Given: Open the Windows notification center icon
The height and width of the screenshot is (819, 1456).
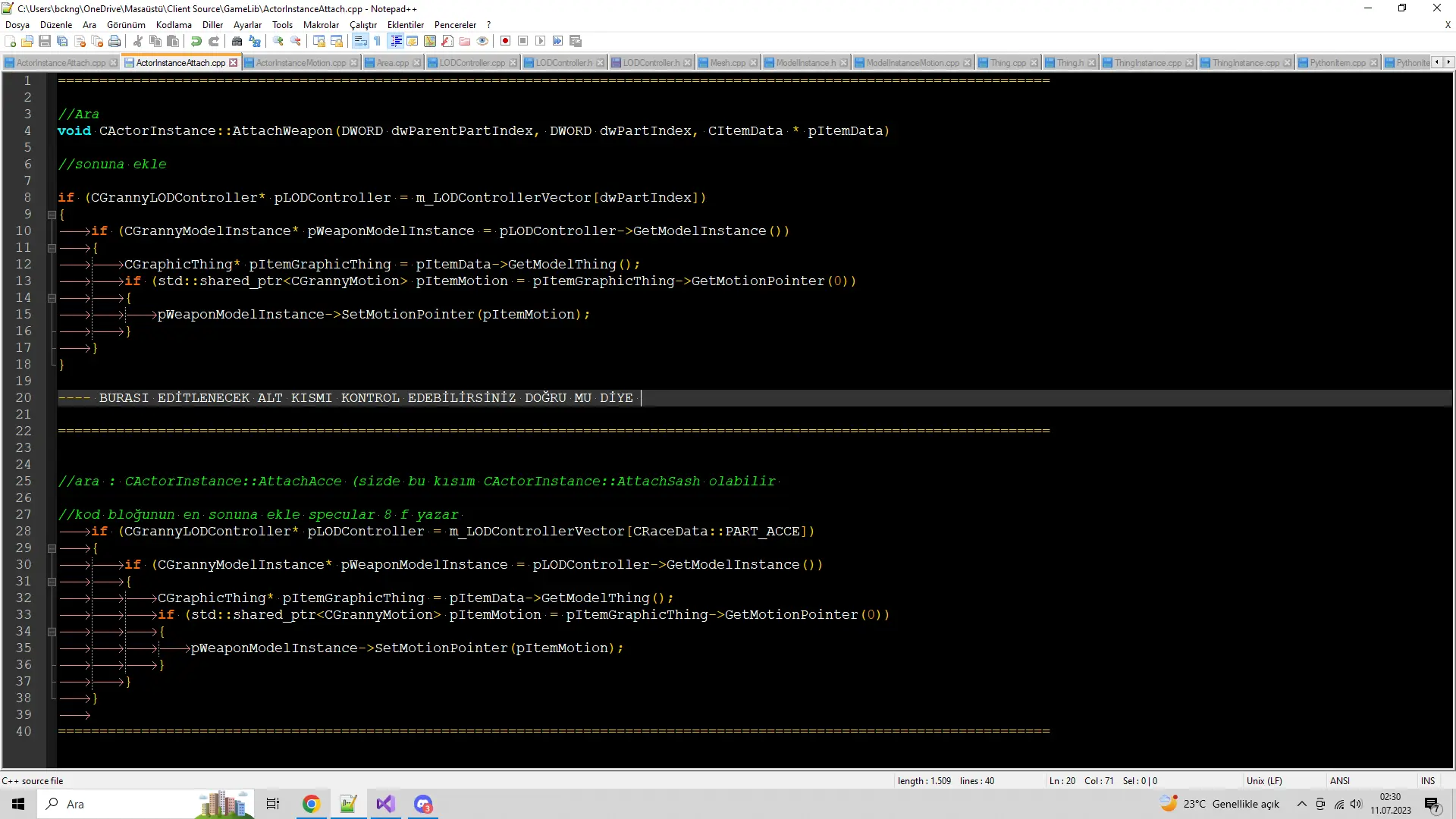Looking at the screenshot, I should tap(1432, 804).
